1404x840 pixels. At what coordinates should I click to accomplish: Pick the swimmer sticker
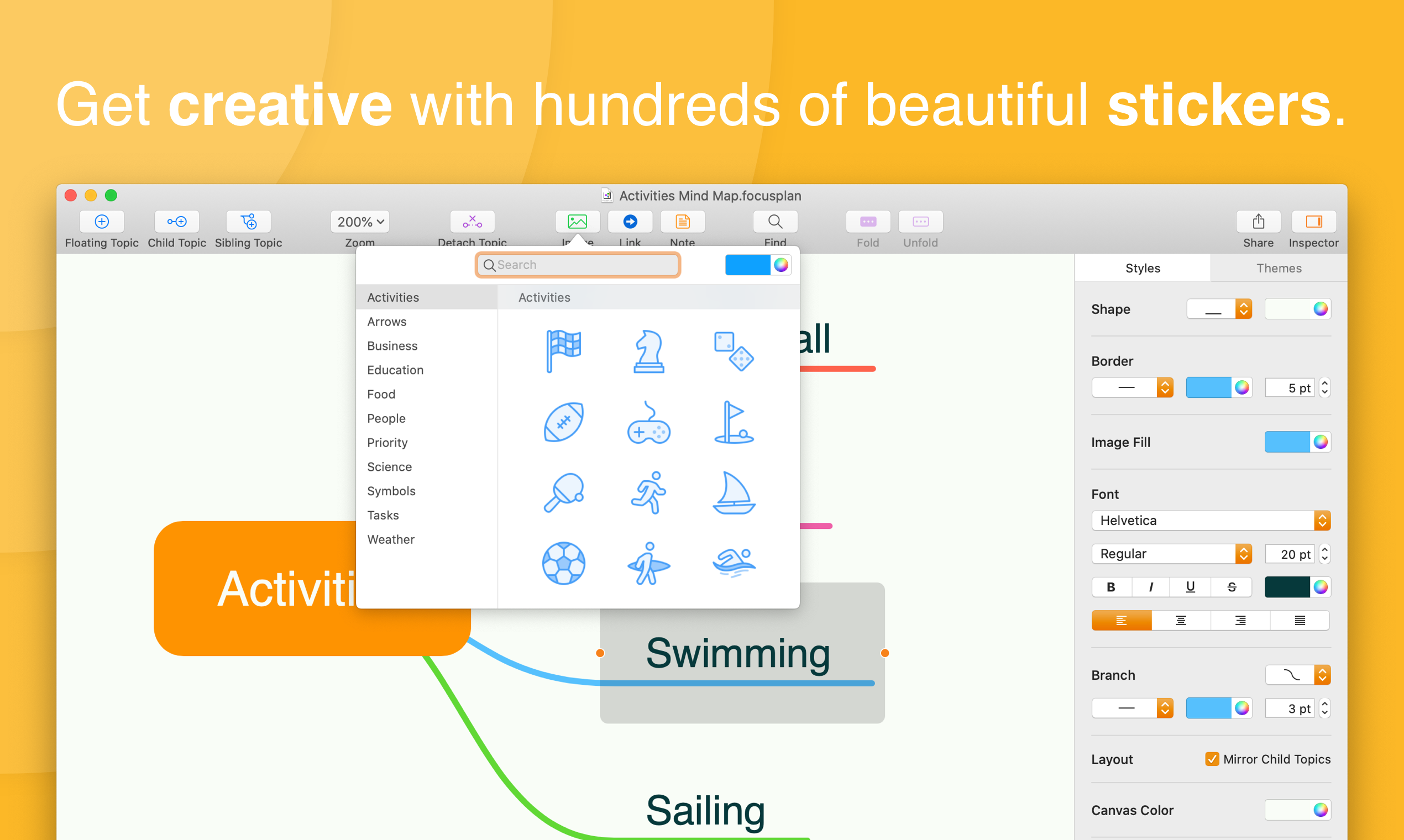pyautogui.click(x=734, y=563)
